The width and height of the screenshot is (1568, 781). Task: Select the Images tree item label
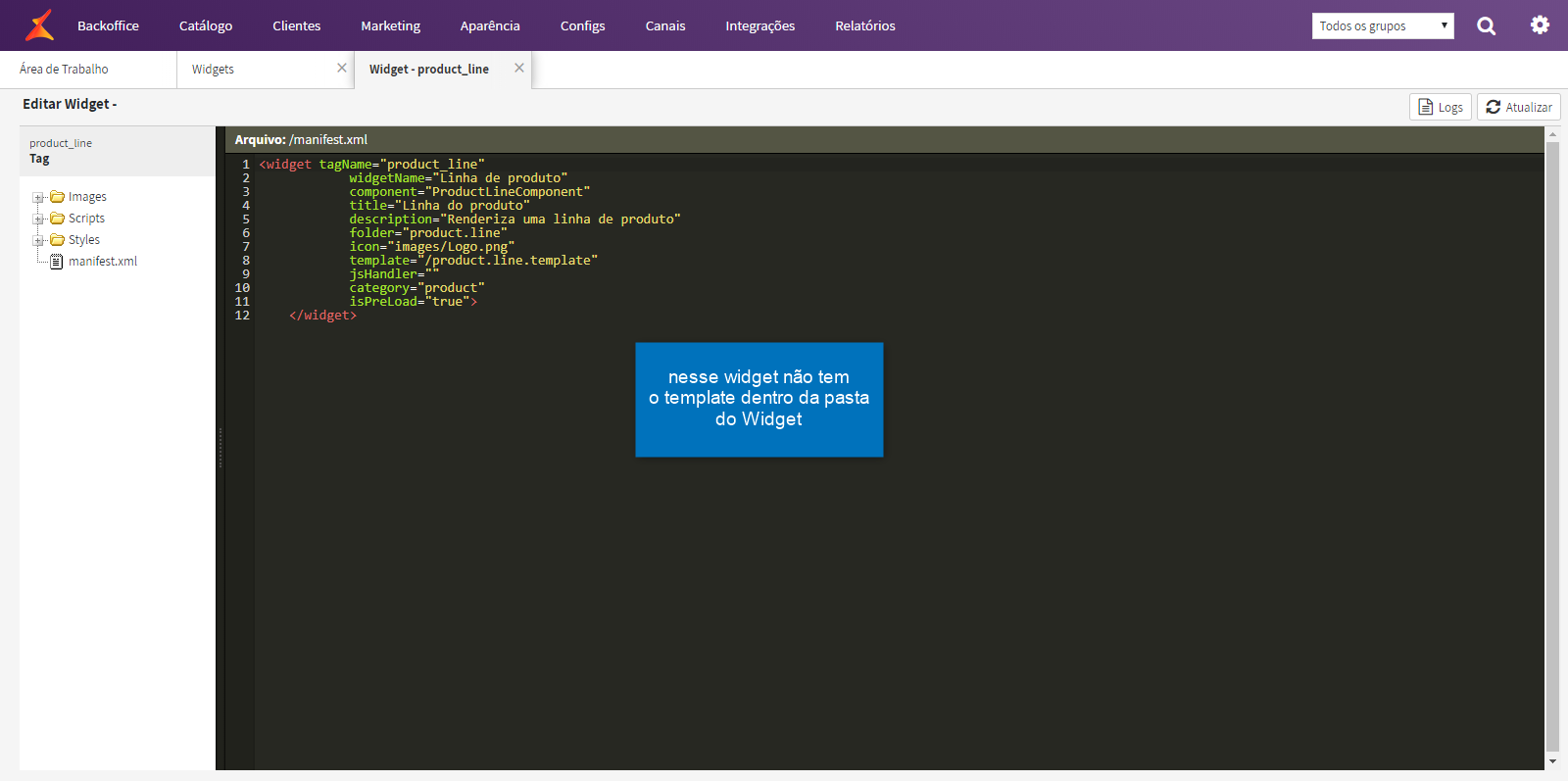(x=87, y=197)
